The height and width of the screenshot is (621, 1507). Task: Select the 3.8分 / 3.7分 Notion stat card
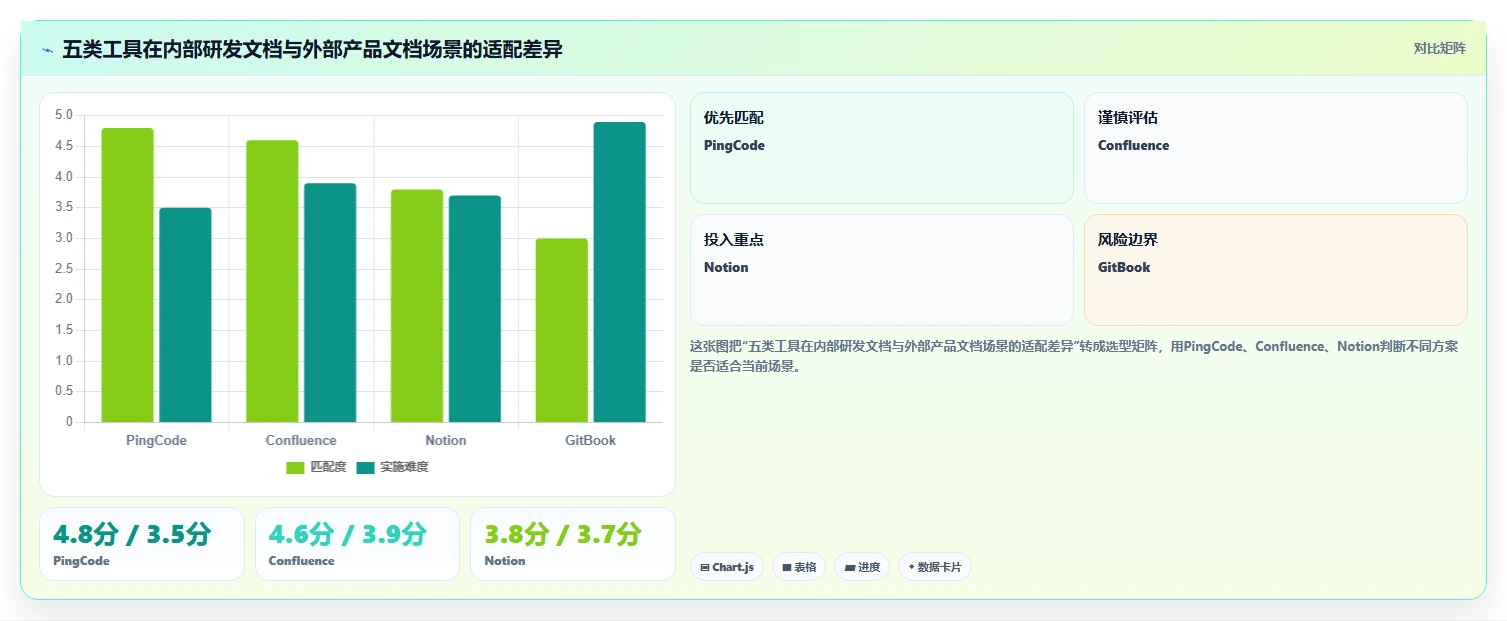point(573,544)
